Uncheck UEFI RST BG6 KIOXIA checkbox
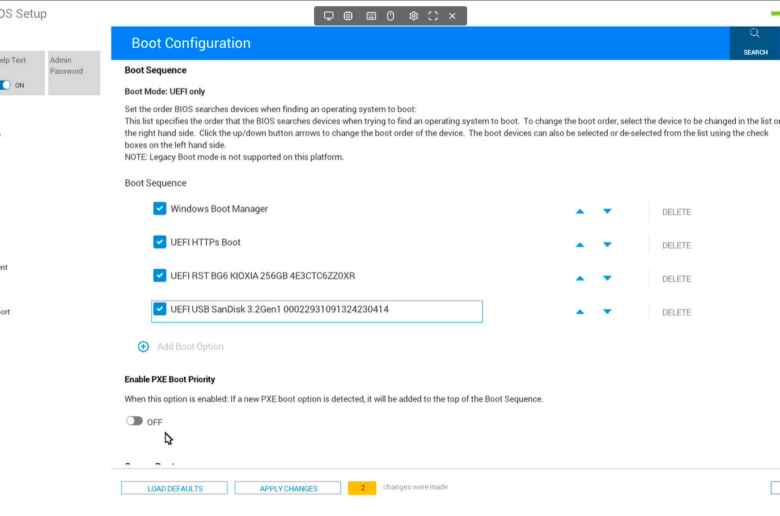Image resolution: width=780 pixels, height=516 pixels. pyautogui.click(x=160, y=275)
